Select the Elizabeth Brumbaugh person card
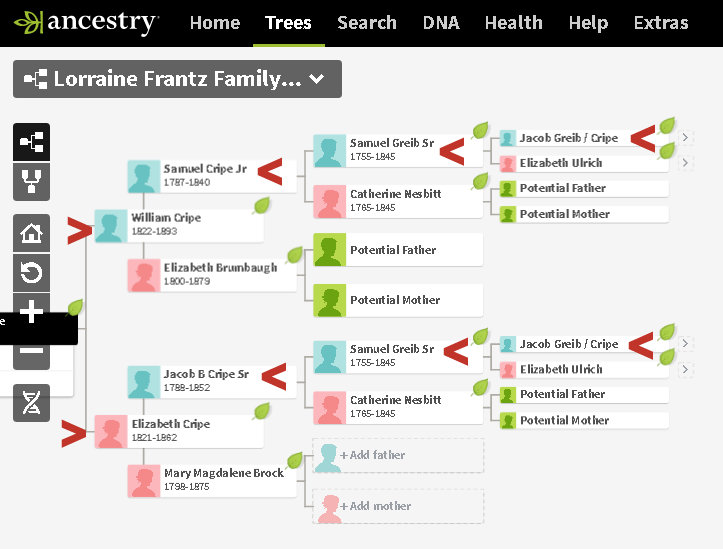 click(x=210, y=274)
